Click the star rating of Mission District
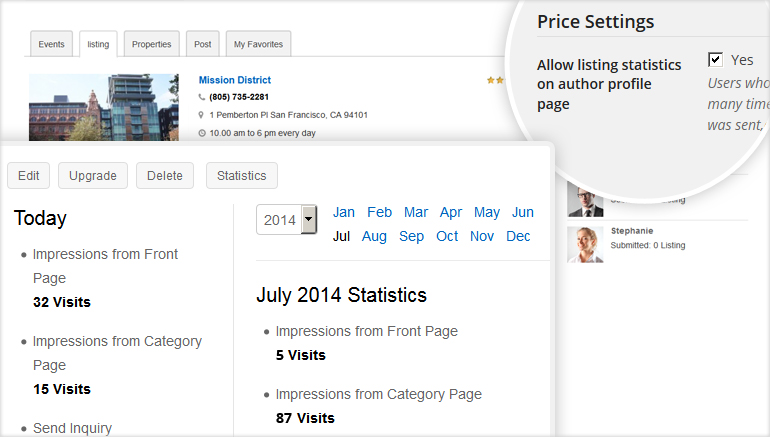This screenshot has height=437, width=770. [x=495, y=80]
